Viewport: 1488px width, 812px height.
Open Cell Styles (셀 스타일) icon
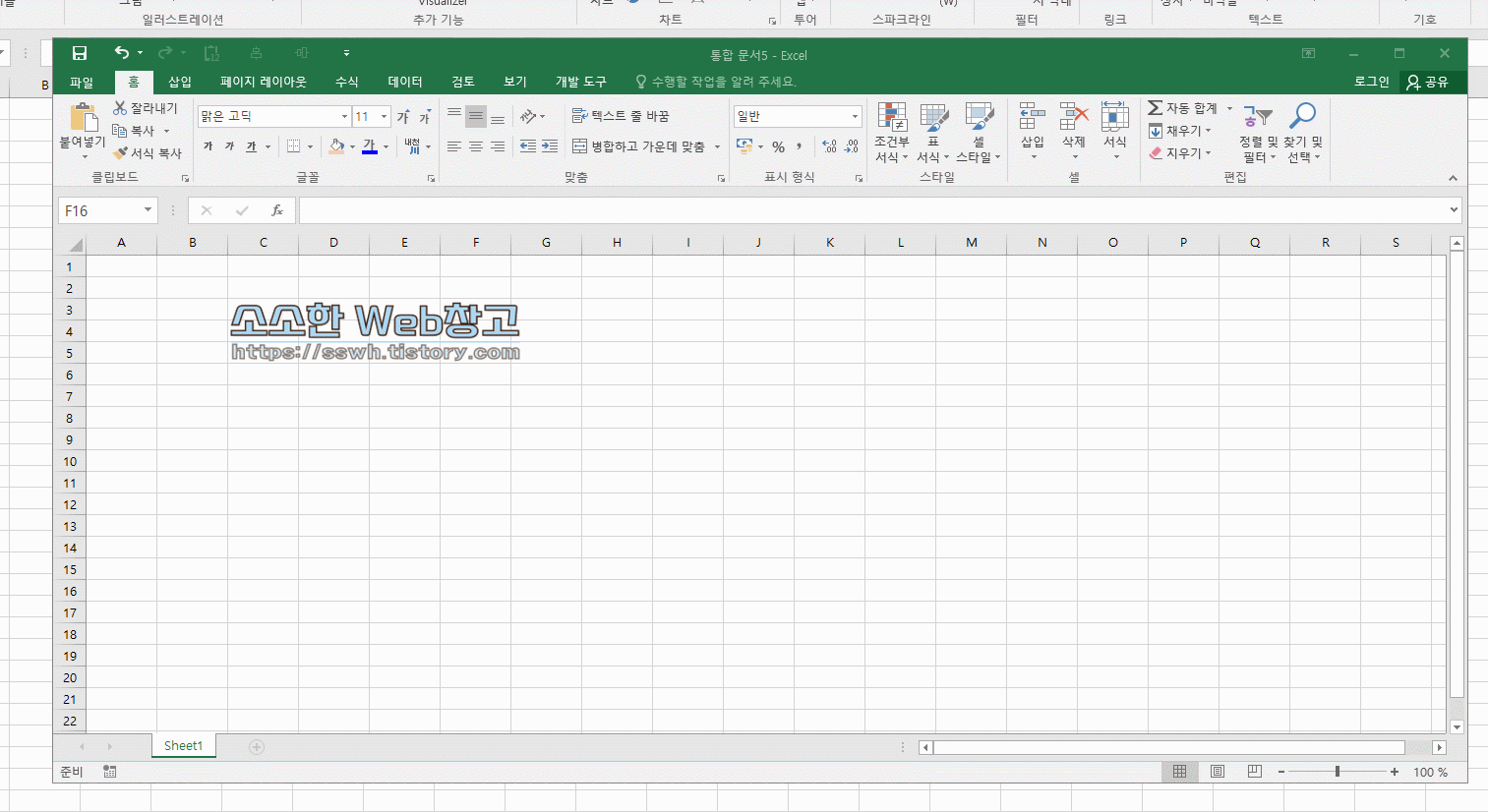tap(979, 117)
